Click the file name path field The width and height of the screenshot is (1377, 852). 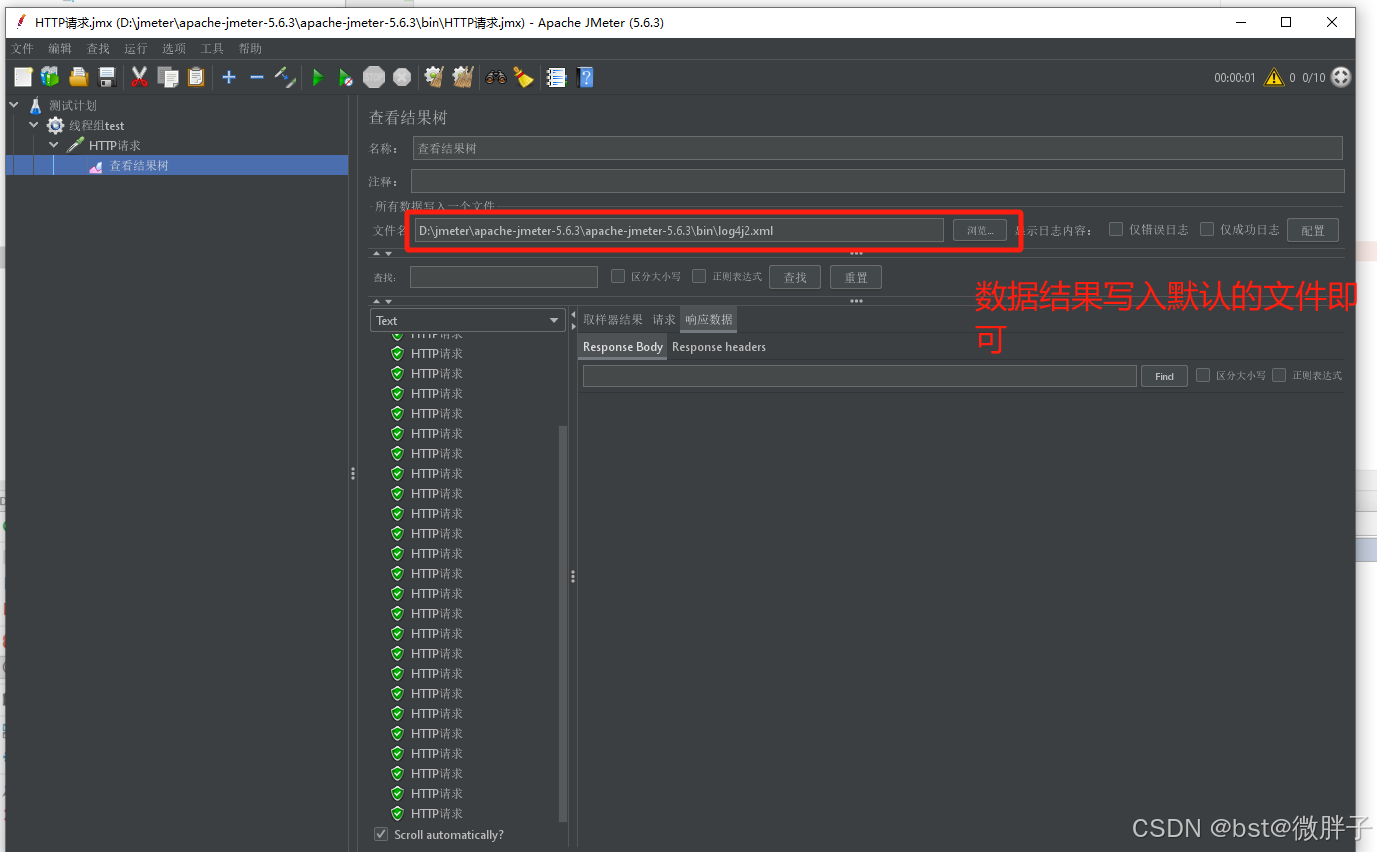click(x=679, y=230)
